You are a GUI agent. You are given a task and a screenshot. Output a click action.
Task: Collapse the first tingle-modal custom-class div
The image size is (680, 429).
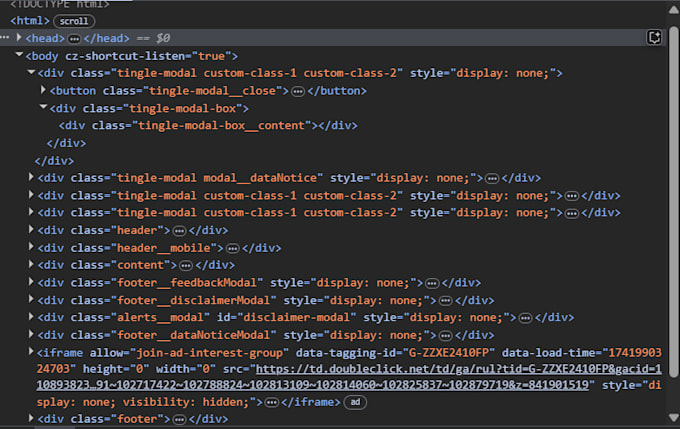[x=31, y=72]
